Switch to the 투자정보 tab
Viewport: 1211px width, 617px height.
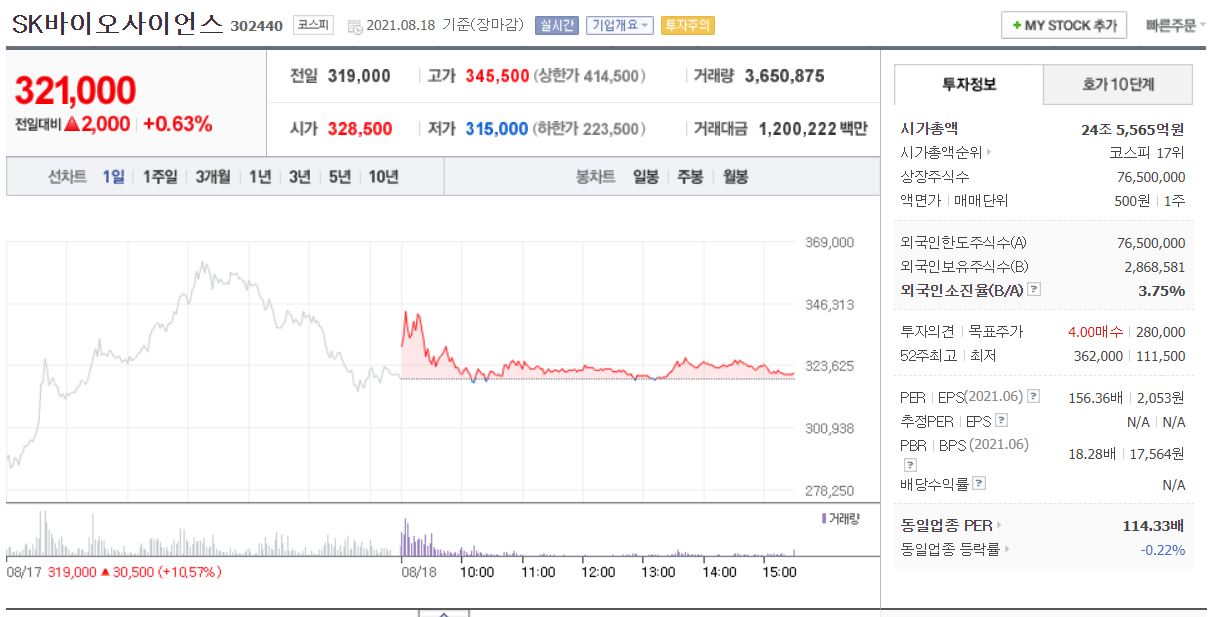968,85
